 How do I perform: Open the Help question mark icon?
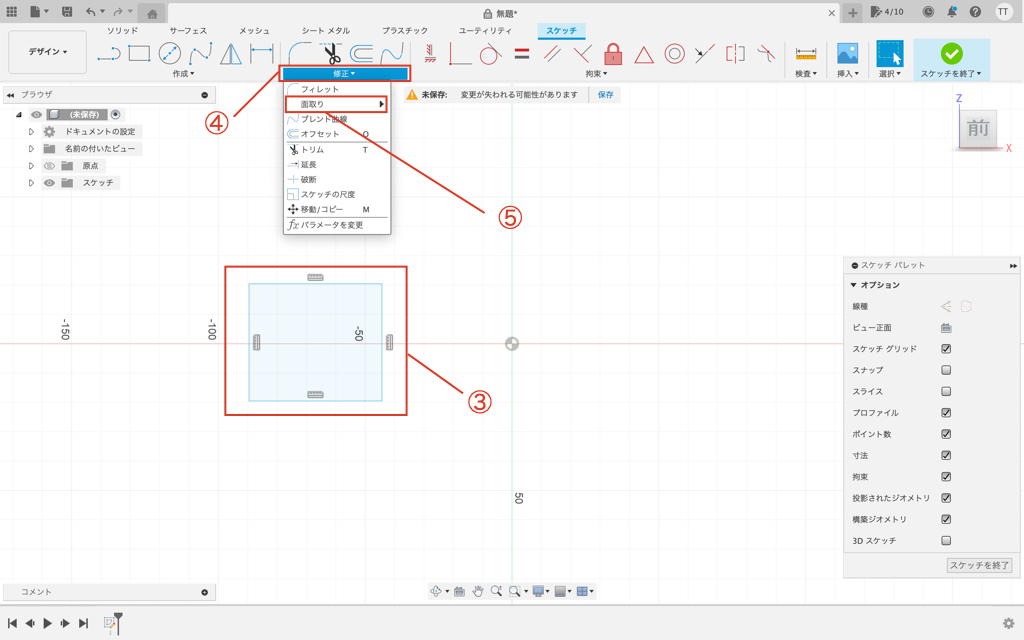click(x=975, y=12)
